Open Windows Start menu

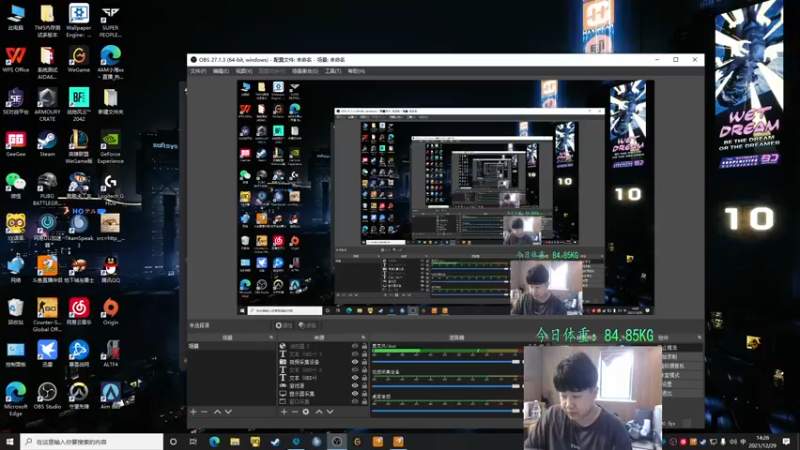pyautogui.click(x=10, y=441)
